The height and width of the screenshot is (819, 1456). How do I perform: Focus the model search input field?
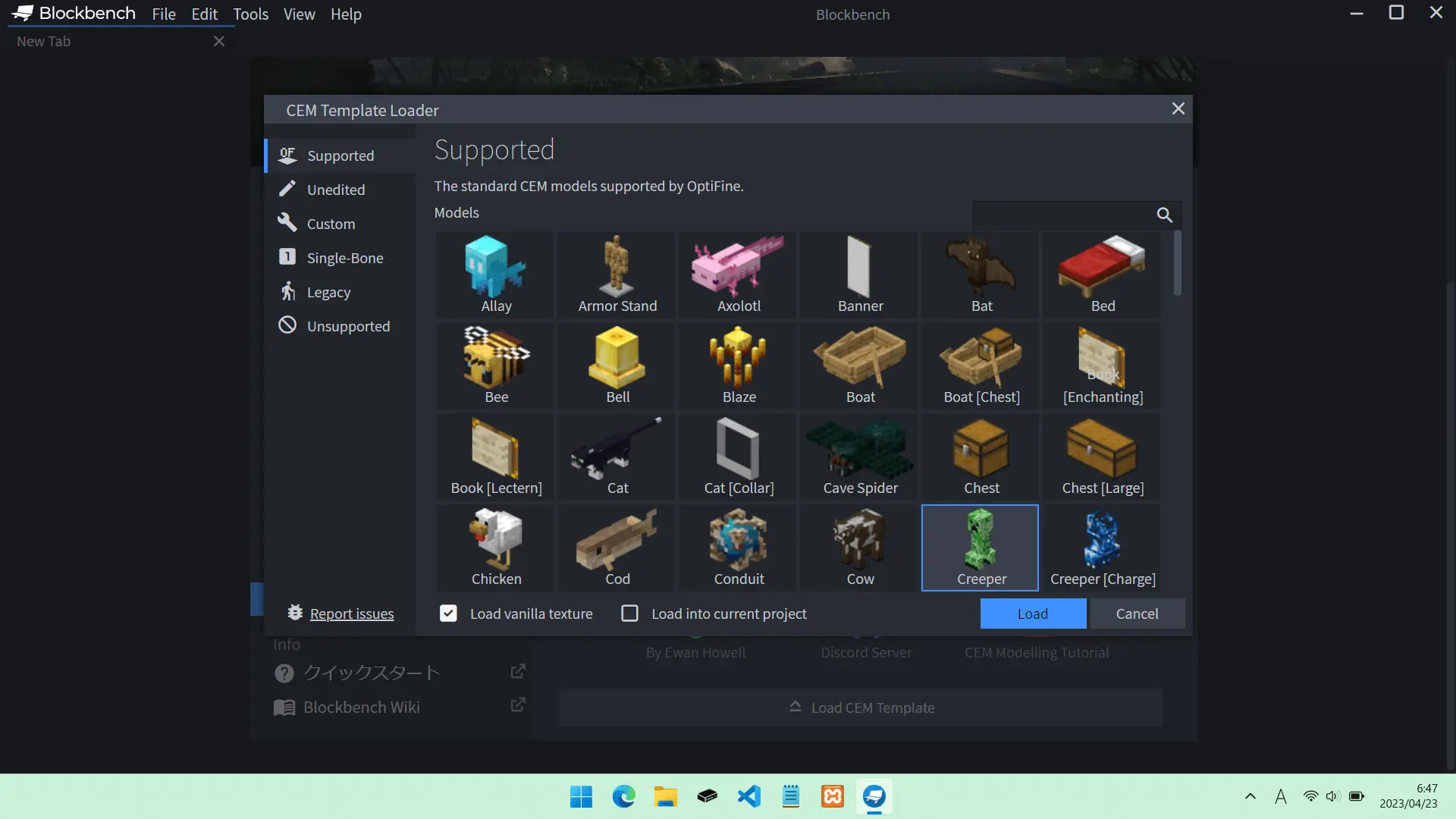point(1062,215)
